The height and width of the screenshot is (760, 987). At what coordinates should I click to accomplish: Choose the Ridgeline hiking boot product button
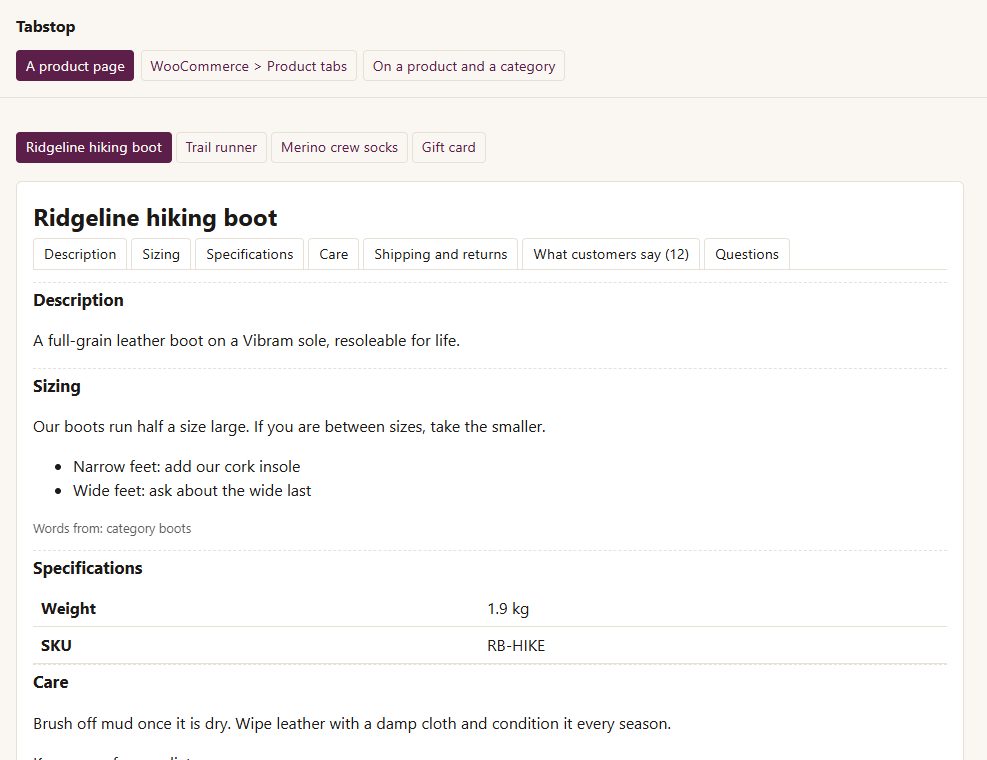[x=94, y=147]
